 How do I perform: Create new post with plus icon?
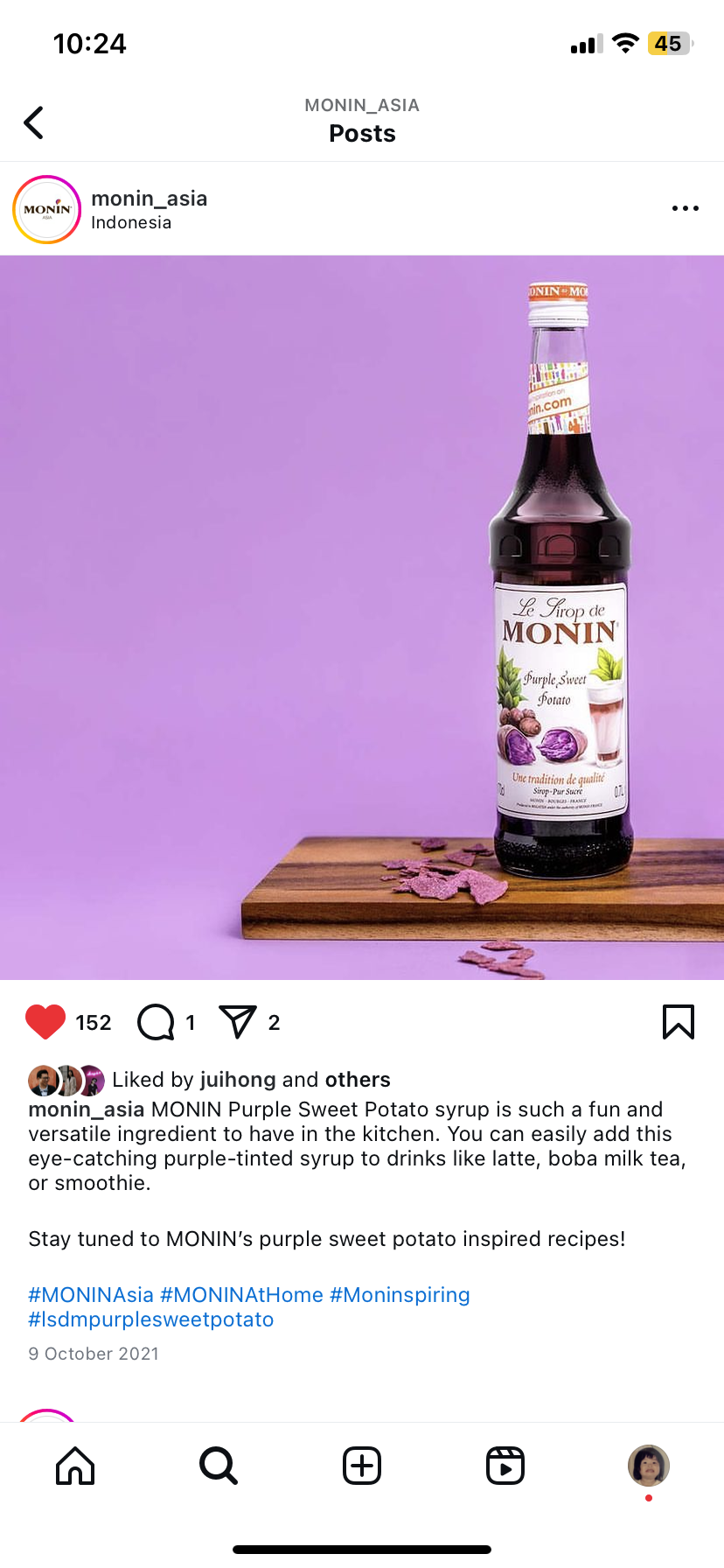click(362, 1466)
